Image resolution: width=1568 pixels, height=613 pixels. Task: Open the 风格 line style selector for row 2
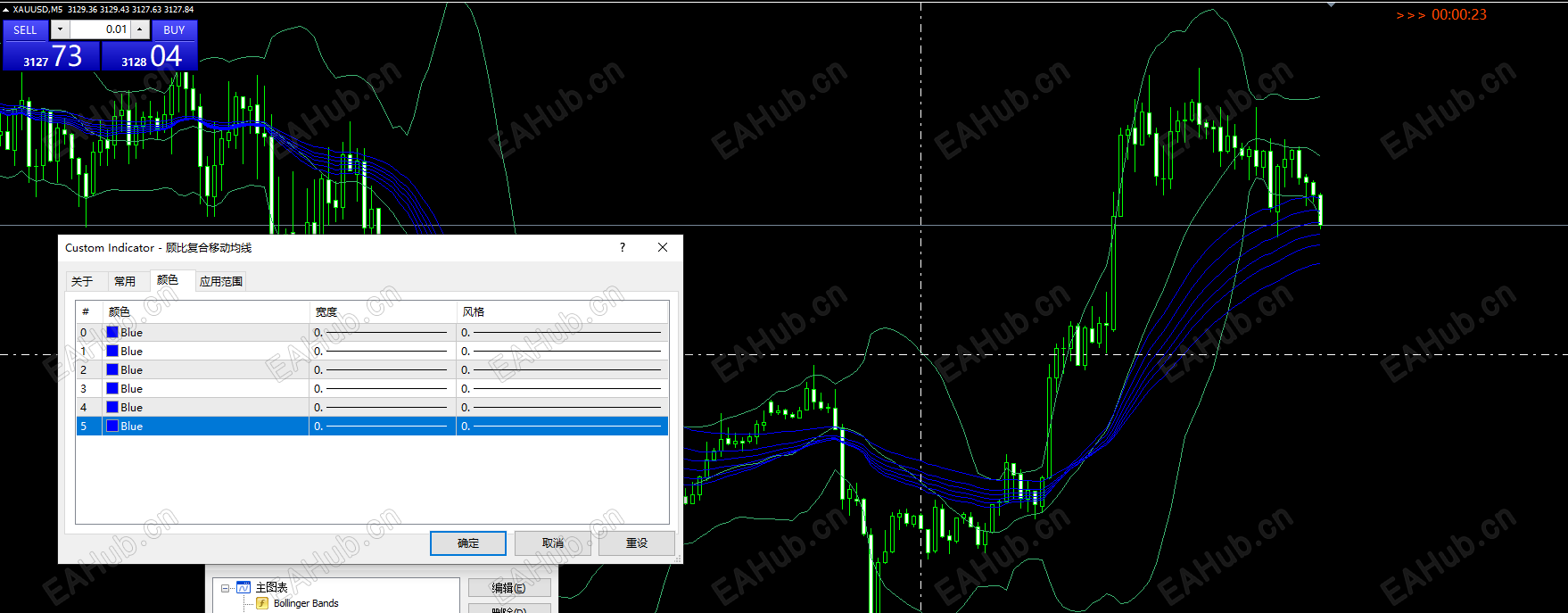[x=562, y=369]
